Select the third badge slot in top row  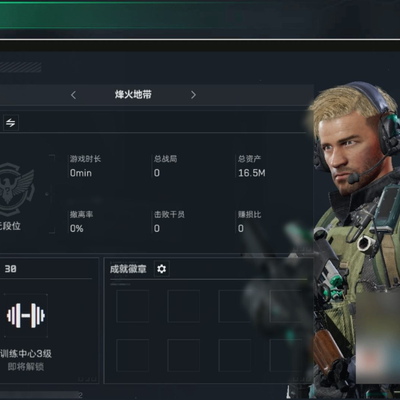(x=235, y=306)
